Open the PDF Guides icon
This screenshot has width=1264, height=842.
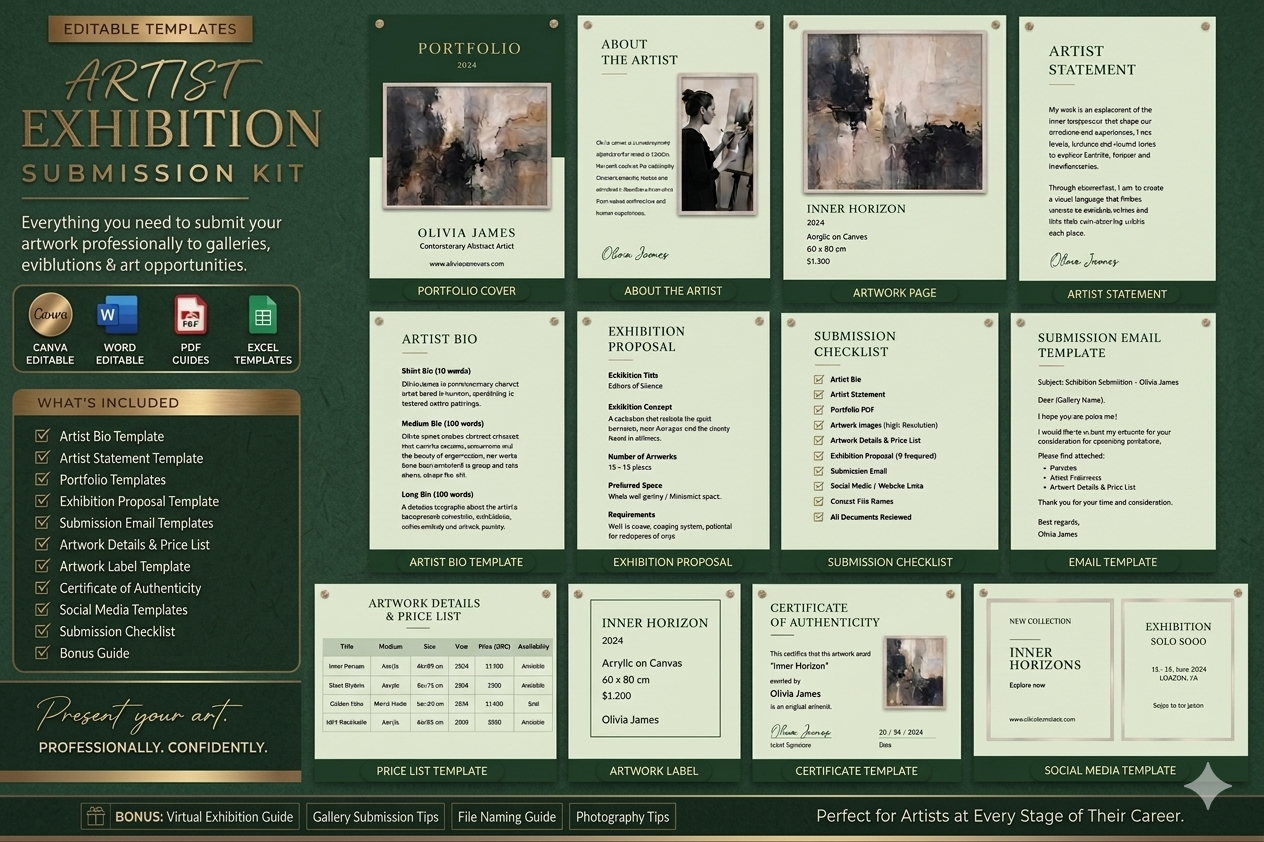click(190, 316)
